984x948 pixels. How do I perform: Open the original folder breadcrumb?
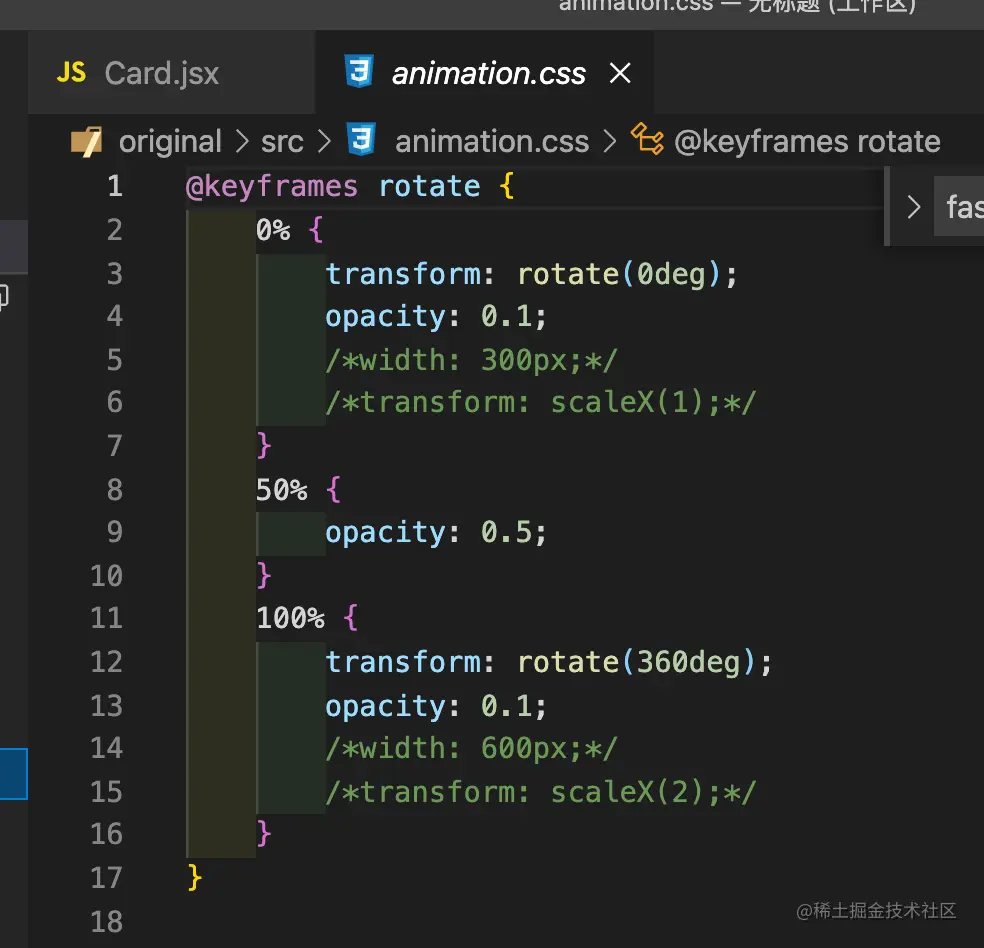point(170,142)
